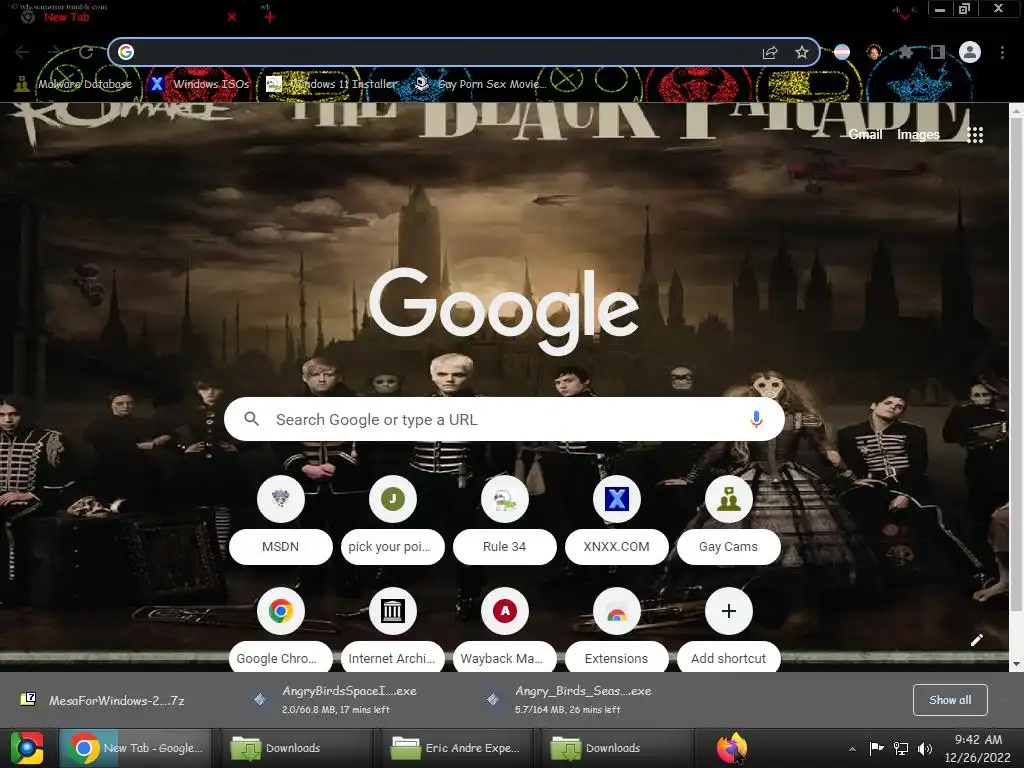
Task: Bookmark this tab with the star icon
Action: tap(802, 52)
